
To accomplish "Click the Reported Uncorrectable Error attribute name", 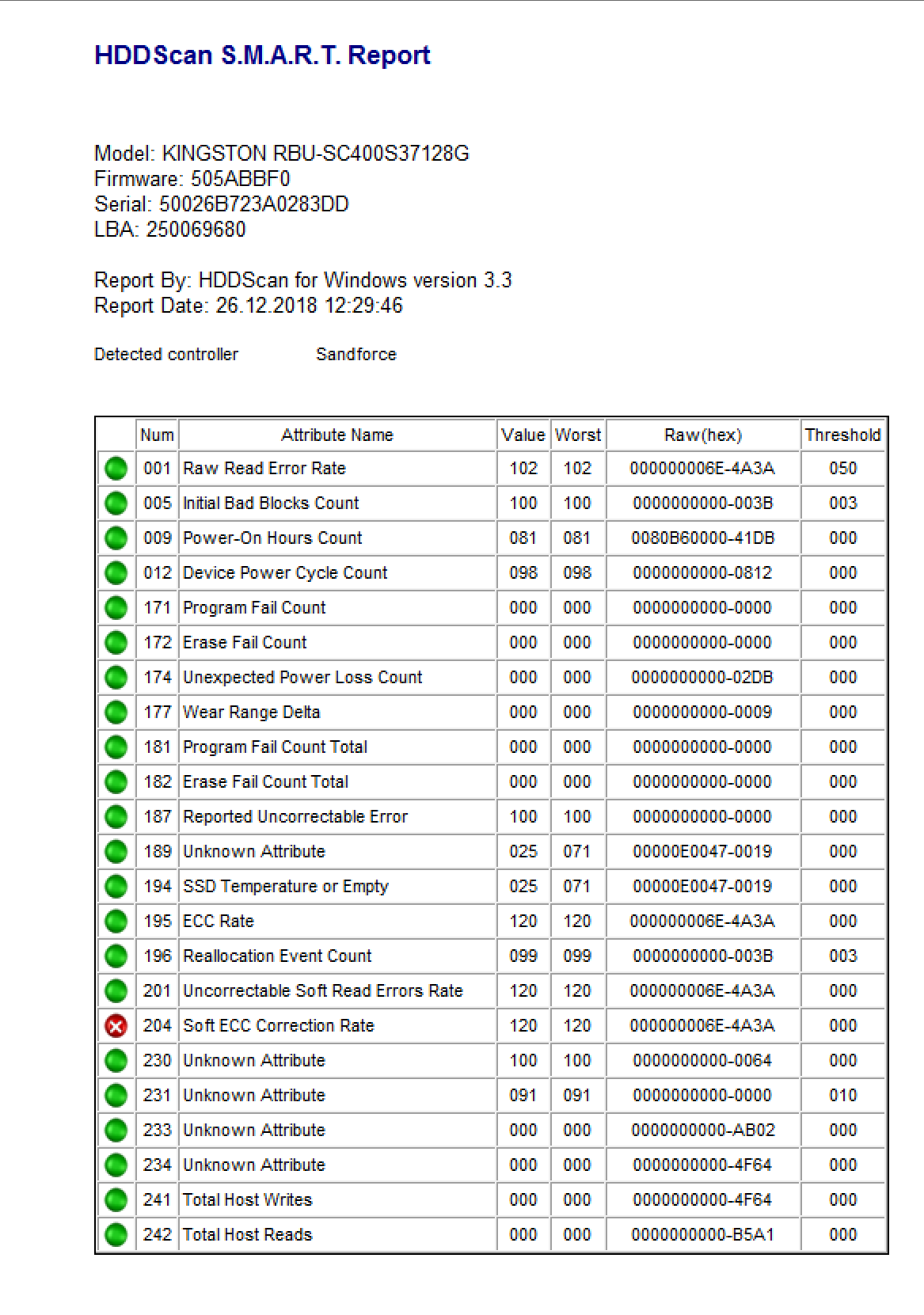I will pos(295,817).
